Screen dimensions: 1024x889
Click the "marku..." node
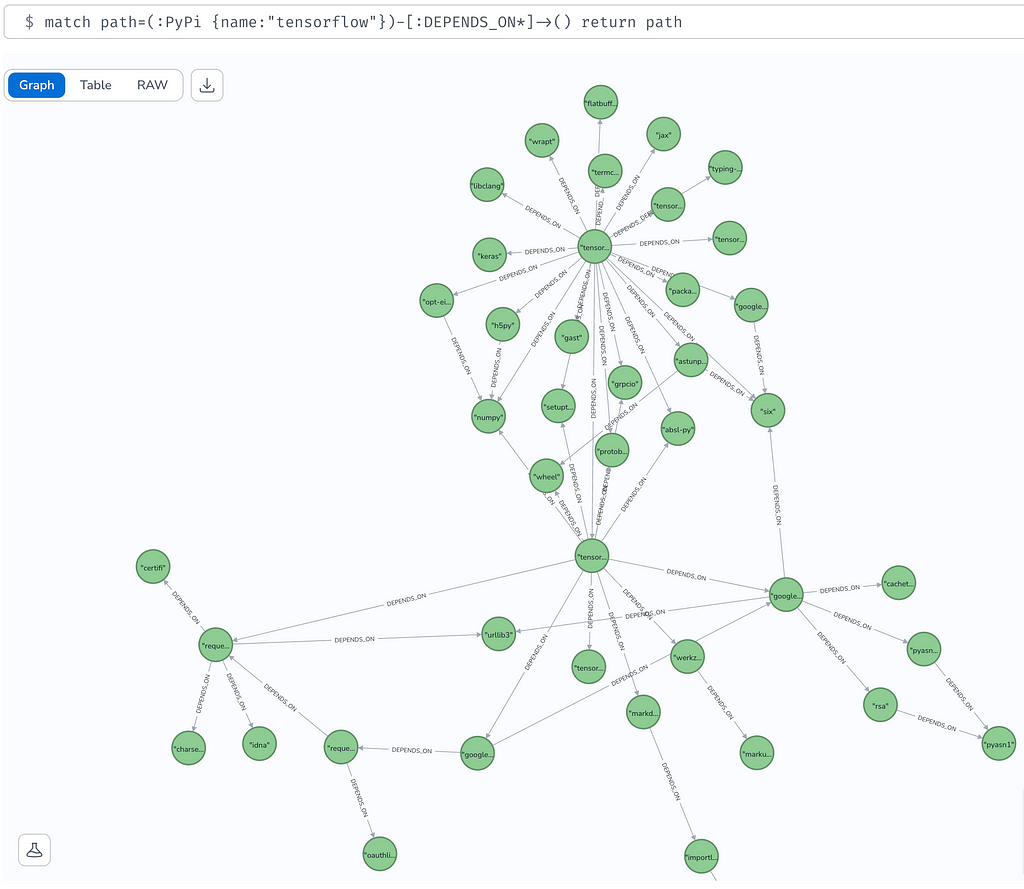(x=757, y=753)
